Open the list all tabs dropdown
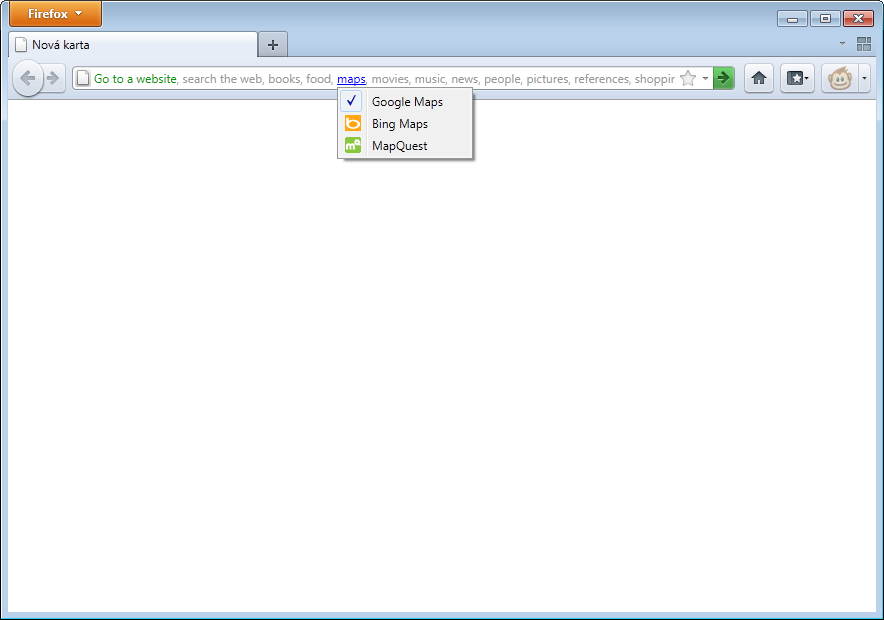Viewport: 884px width, 620px height. coord(842,44)
